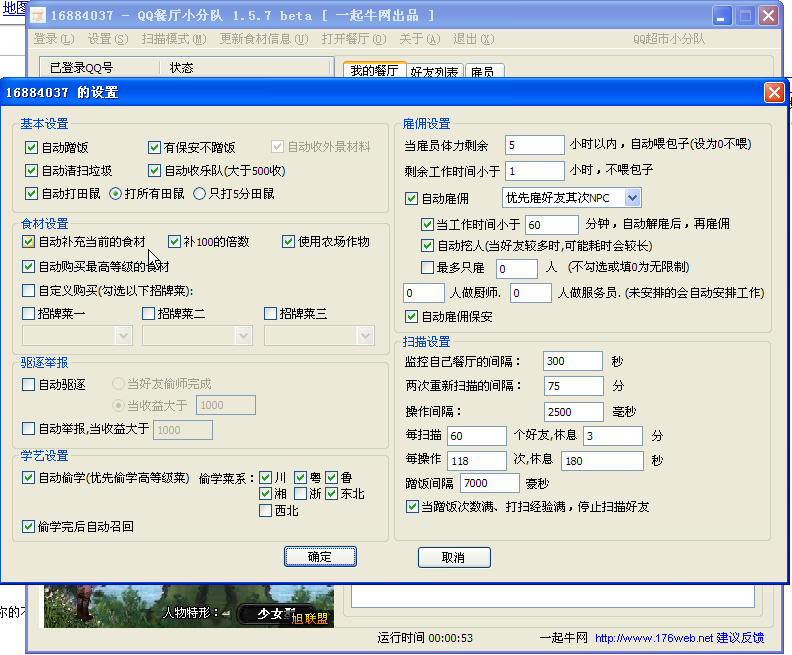Click QQ超市小分队 in menu bar
This screenshot has height=655, width=792.
(669, 39)
